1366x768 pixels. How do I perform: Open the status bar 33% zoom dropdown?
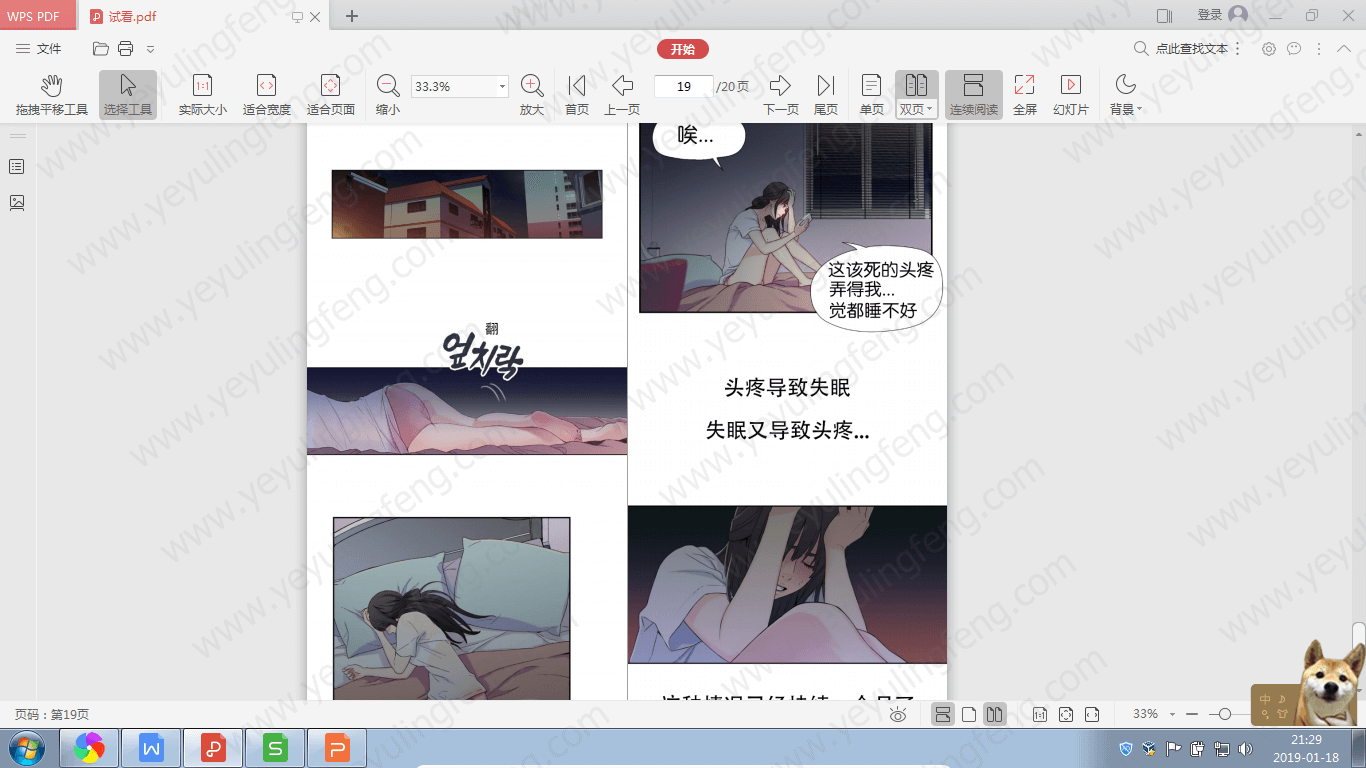click(x=1172, y=714)
